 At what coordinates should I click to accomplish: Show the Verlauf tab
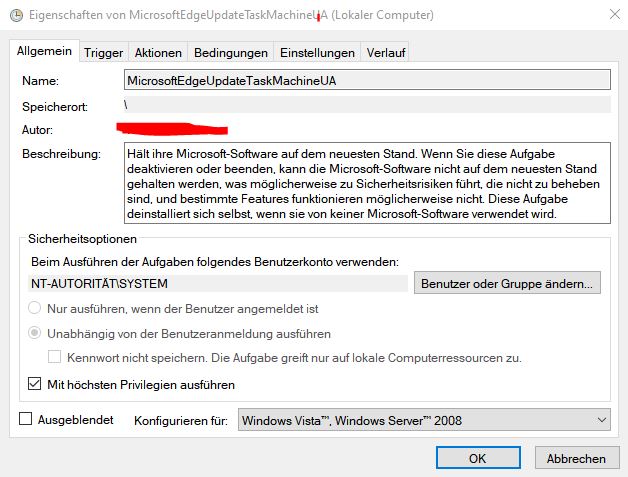[386, 52]
